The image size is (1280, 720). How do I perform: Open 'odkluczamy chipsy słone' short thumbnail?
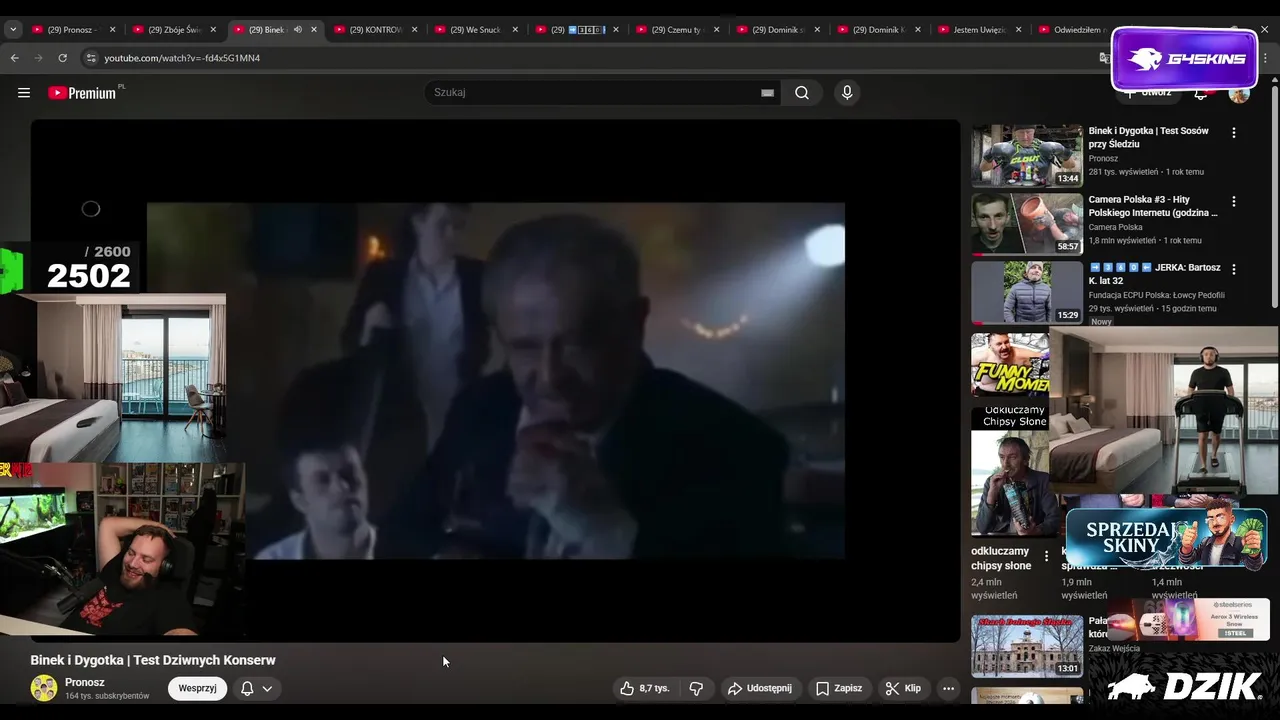click(x=1010, y=471)
